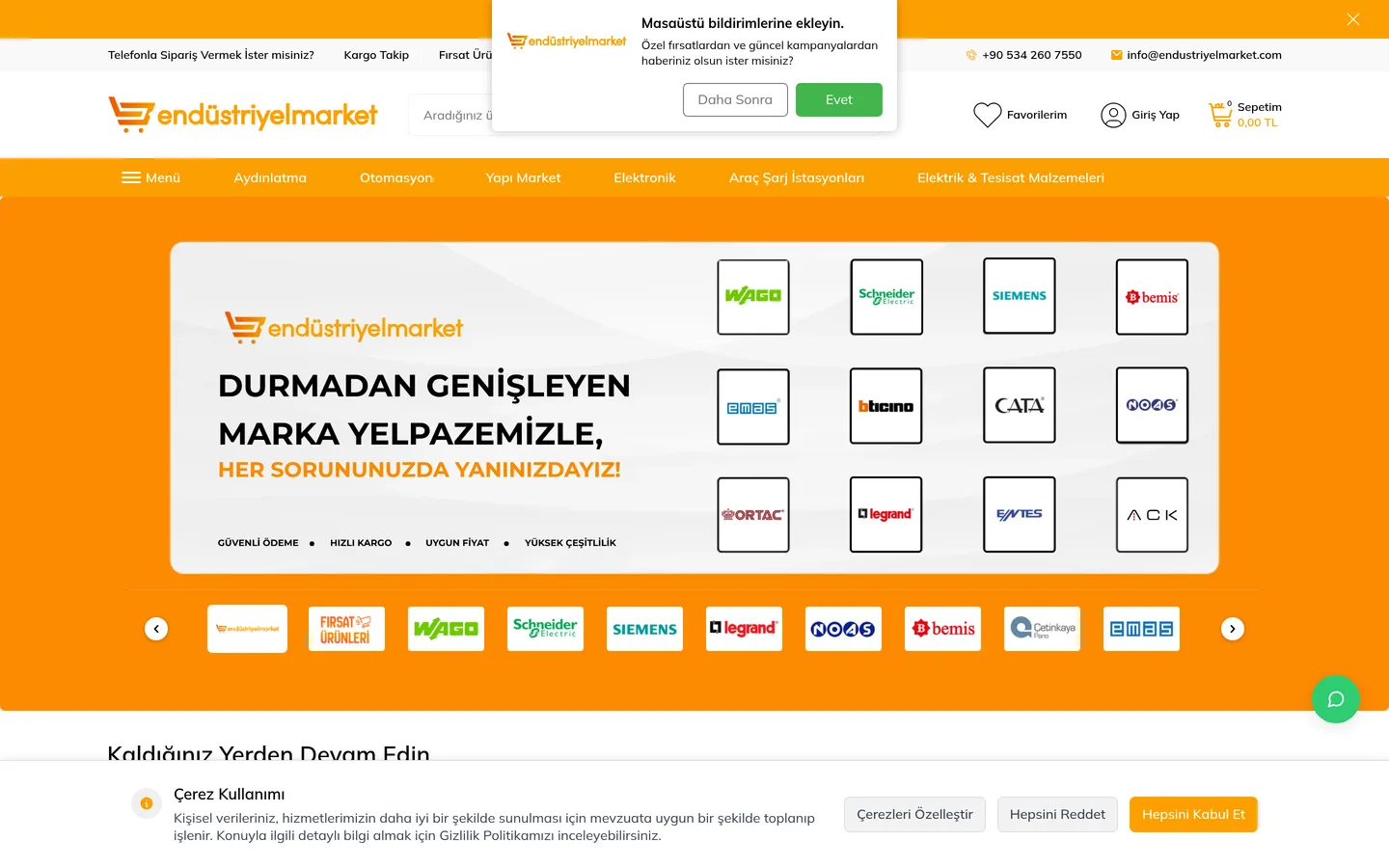
Task: Email info@endustriyelmarket.com link
Action: pyautogui.click(x=1196, y=55)
